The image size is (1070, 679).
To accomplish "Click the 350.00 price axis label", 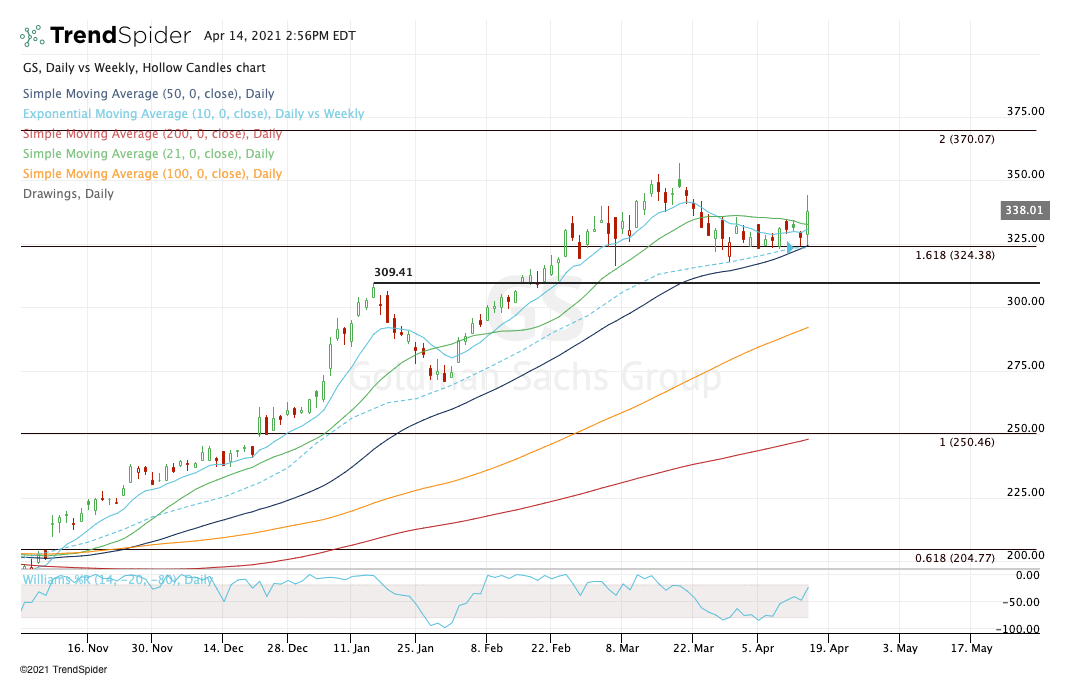I will click(x=1026, y=174).
